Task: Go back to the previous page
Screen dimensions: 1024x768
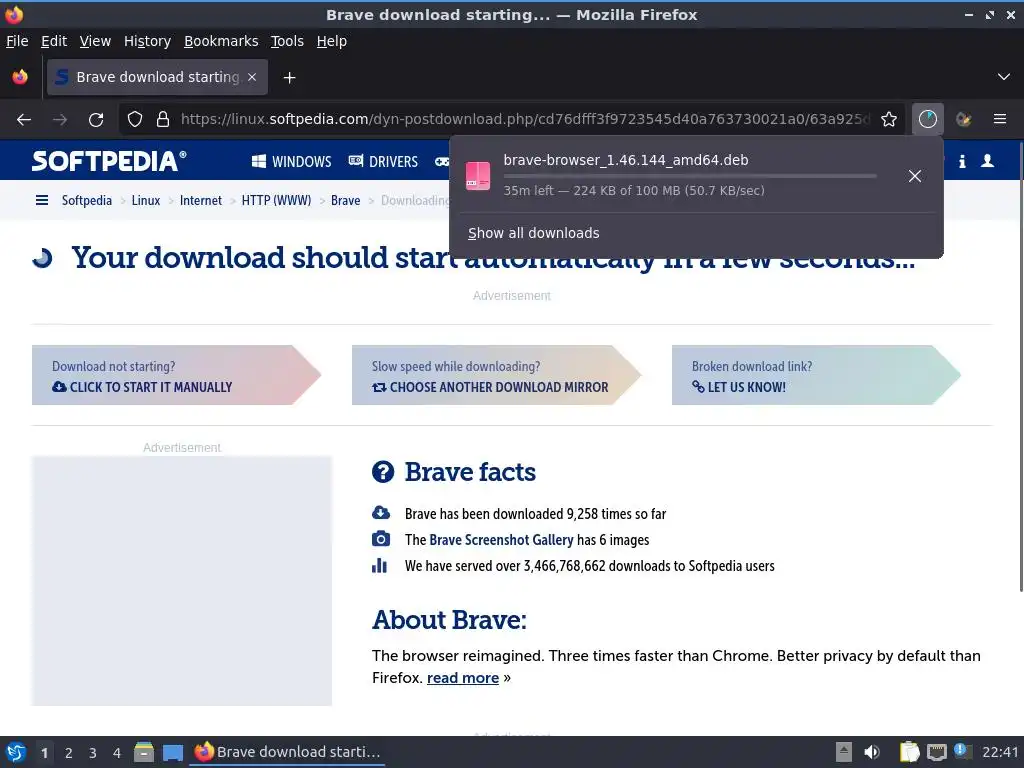Action: (x=24, y=120)
